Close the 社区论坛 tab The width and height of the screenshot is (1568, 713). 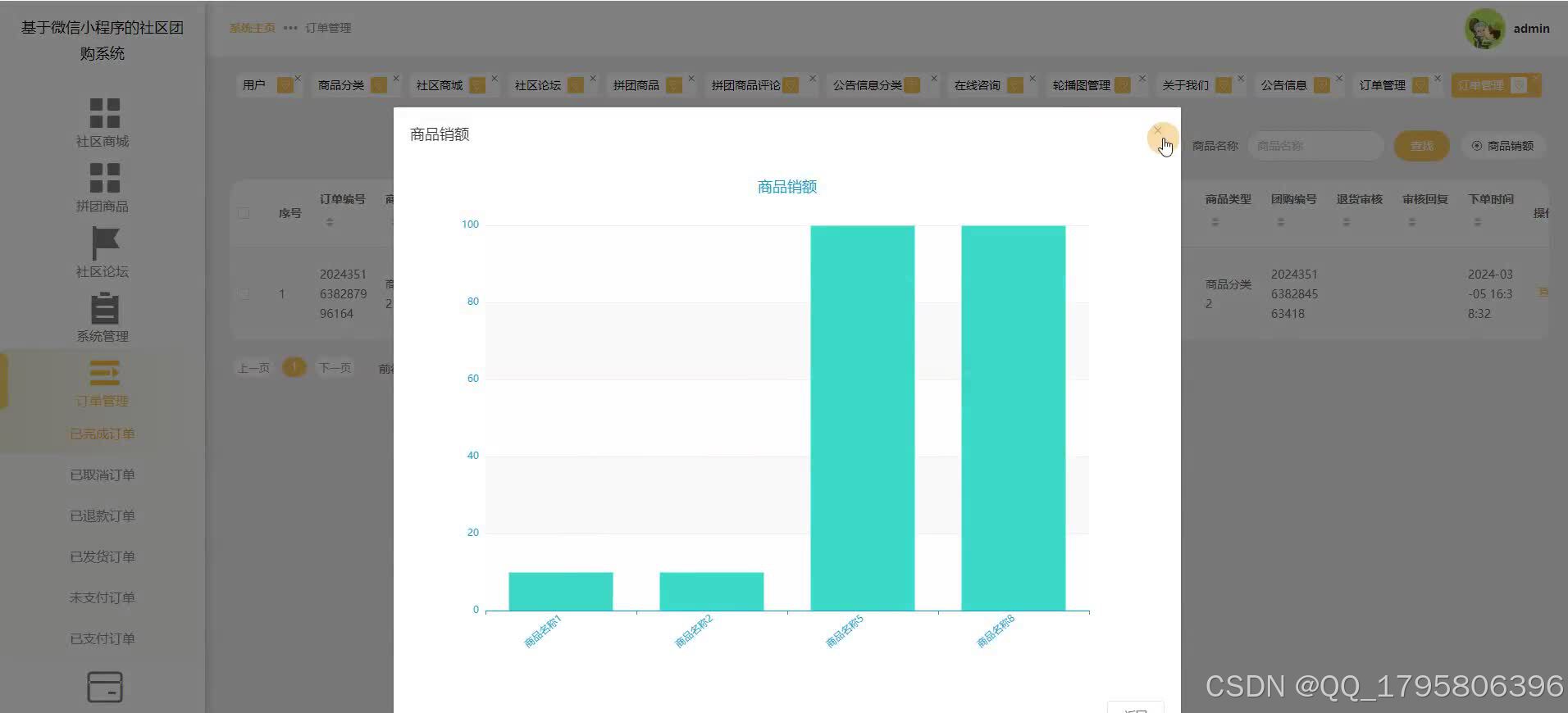[593, 79]
